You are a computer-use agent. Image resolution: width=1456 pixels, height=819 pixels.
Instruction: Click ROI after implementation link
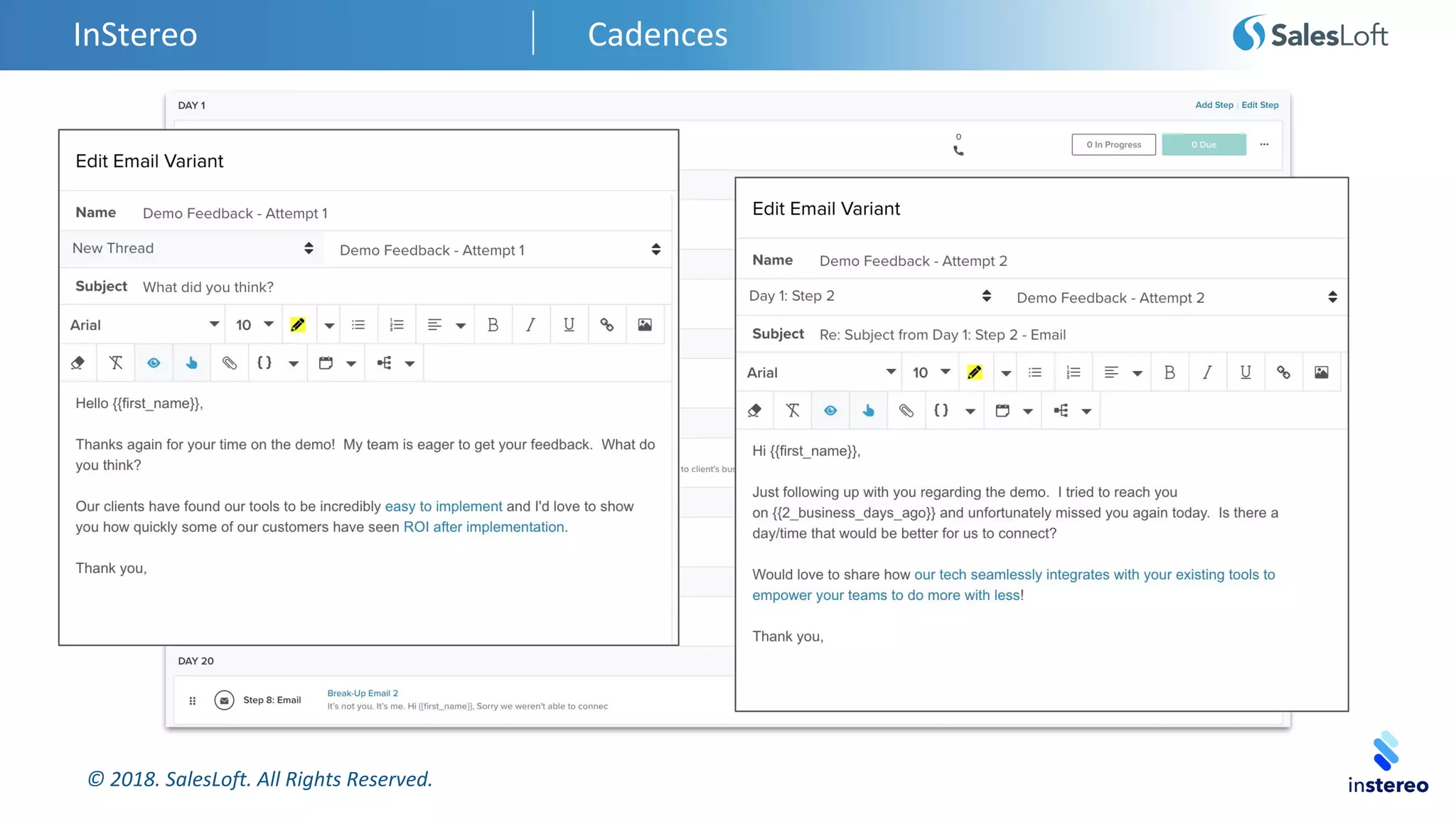(x=484, y=527)
